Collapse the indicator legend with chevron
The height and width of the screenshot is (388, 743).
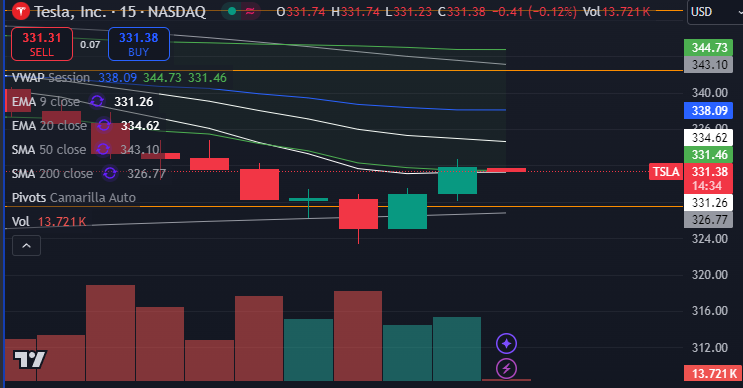click(x=27, y=246)
